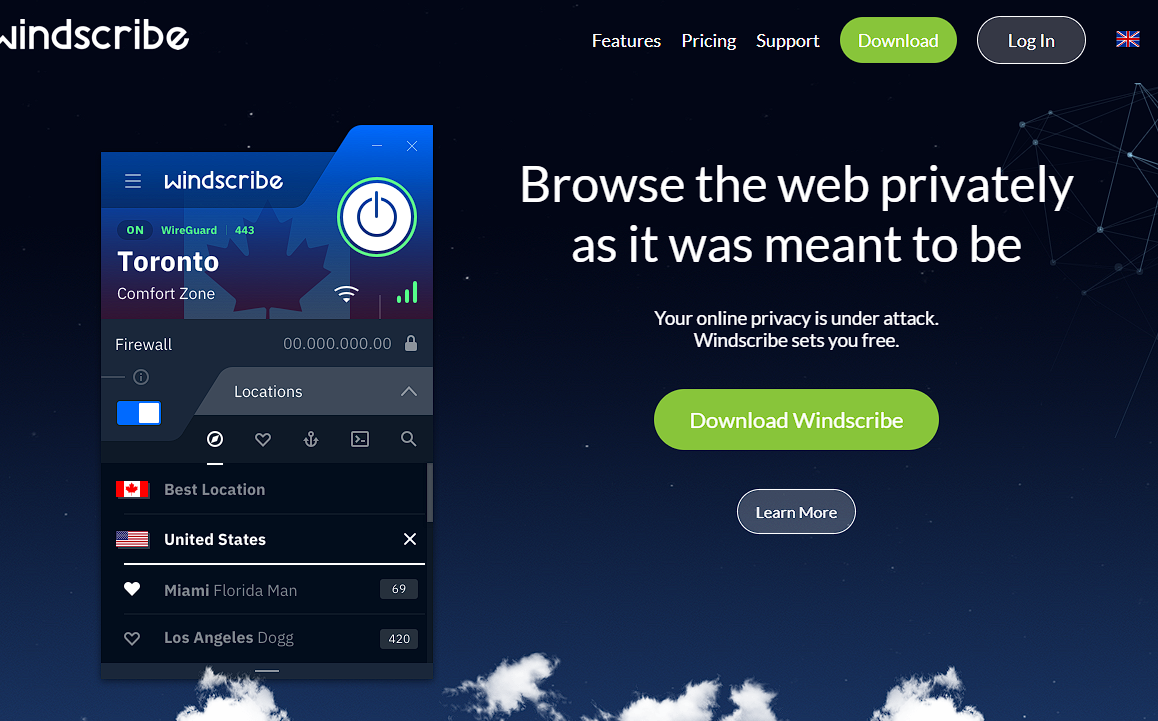Click the Download Windscribe button

(x=796, y=420)
